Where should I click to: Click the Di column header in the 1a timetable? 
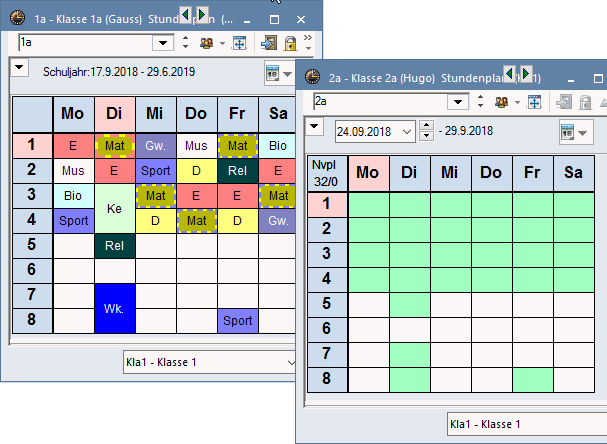[x=115, y=114]
